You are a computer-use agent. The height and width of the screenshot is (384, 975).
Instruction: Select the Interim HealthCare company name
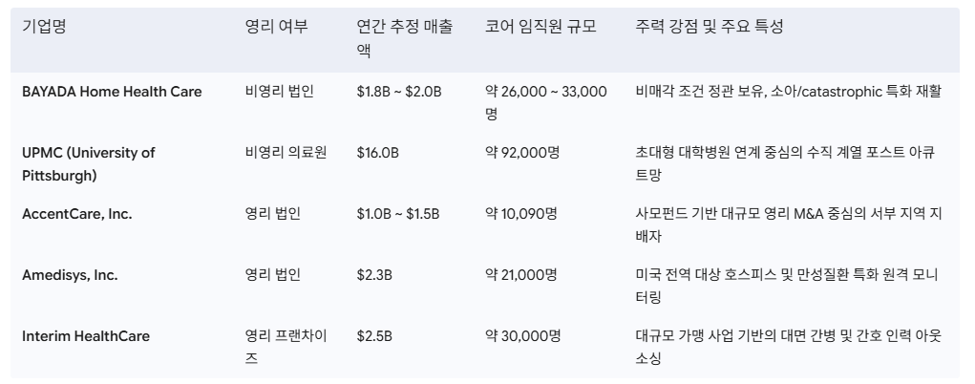(86, 336)
